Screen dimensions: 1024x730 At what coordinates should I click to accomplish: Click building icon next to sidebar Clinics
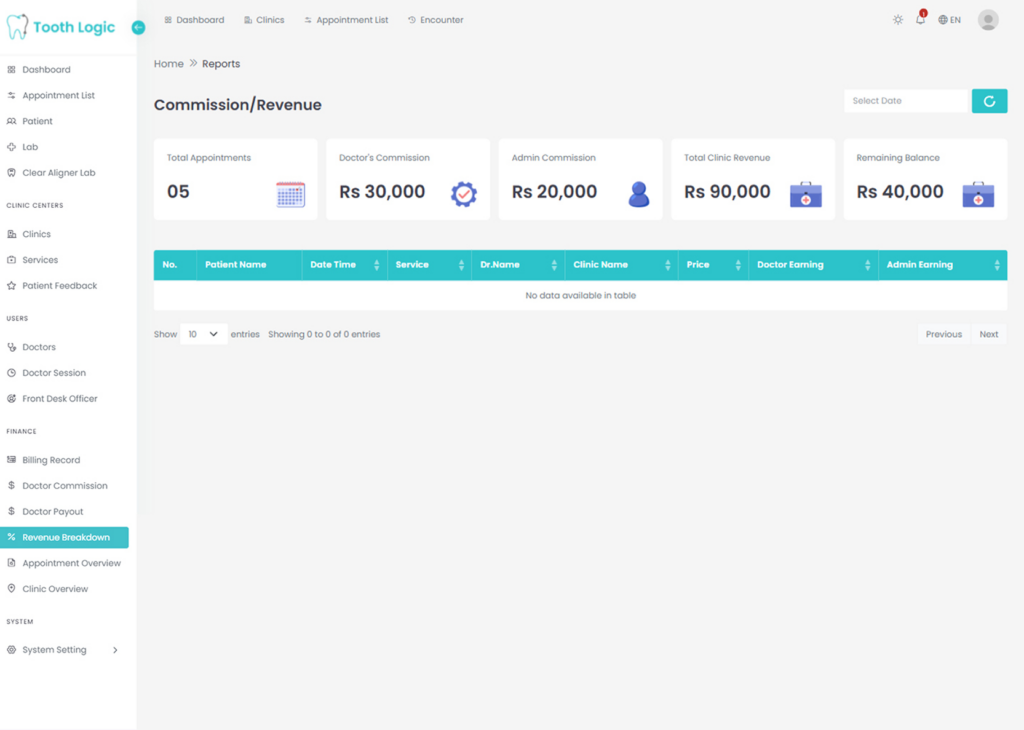coord(11,234)
